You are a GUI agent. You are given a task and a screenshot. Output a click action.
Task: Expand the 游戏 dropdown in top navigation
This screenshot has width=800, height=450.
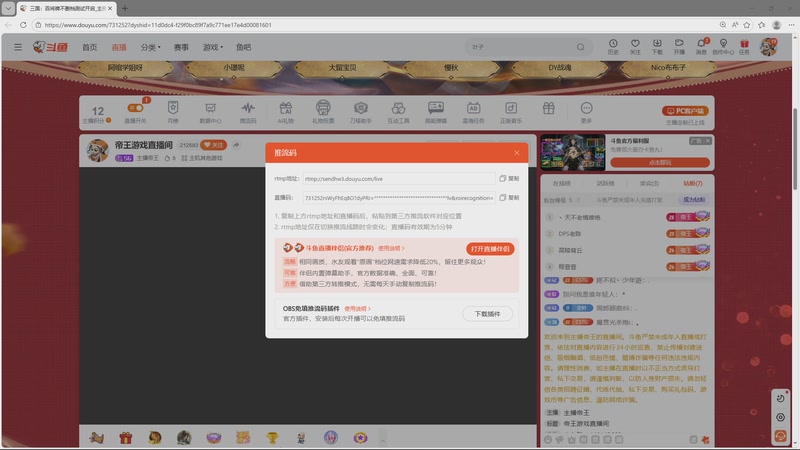pos(213,47)
